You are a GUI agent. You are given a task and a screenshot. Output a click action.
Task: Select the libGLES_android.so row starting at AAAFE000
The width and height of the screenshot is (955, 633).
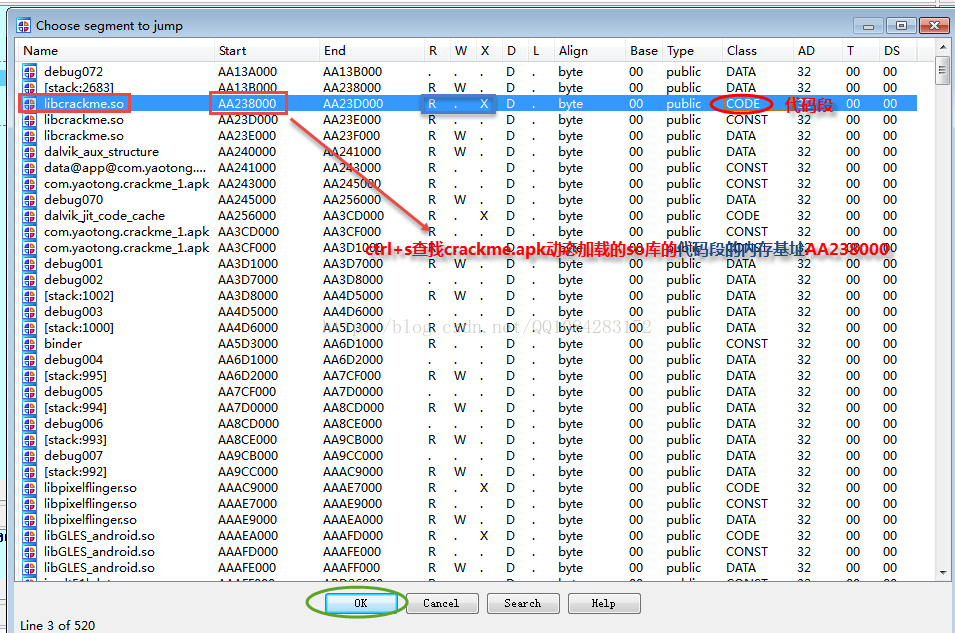(x=467, y=568)
